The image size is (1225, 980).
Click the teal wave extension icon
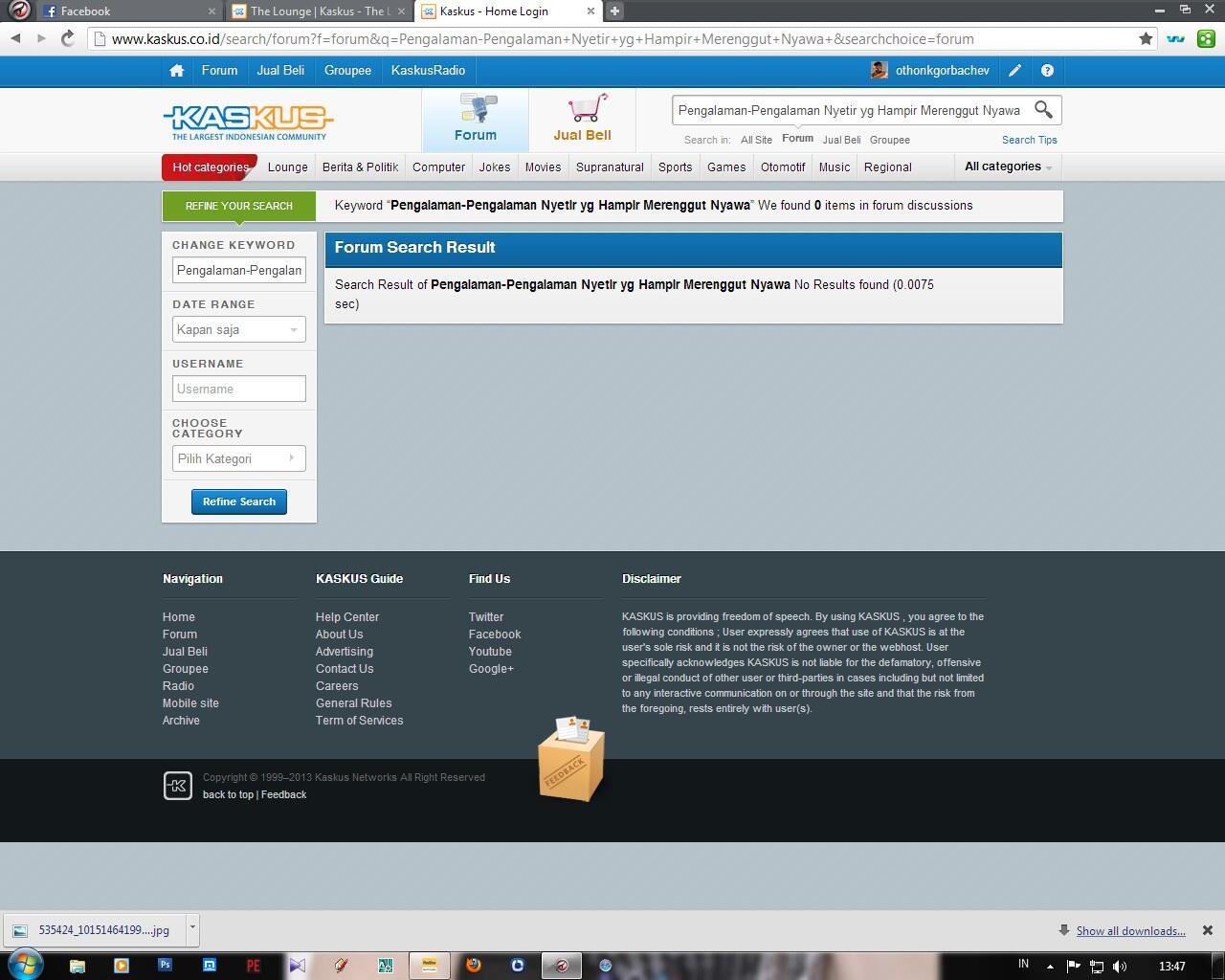pos(1176,39)
